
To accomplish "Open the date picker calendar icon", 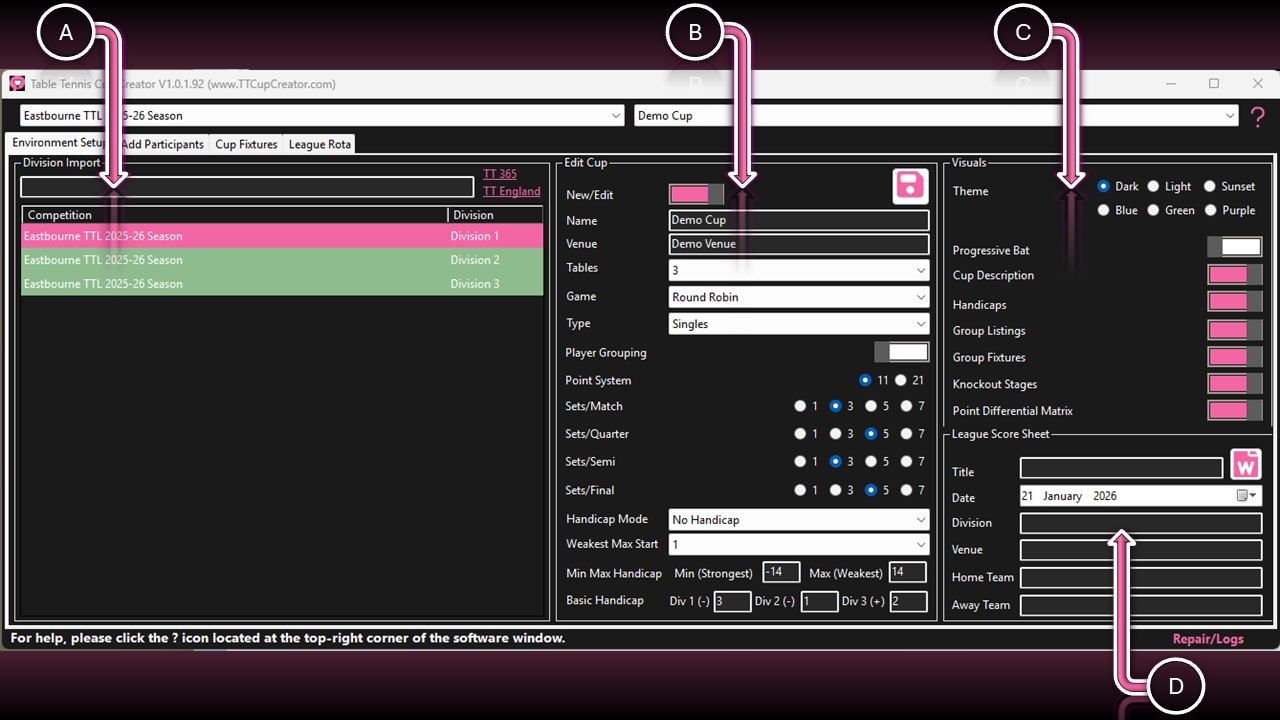I will coord(1247,496).
